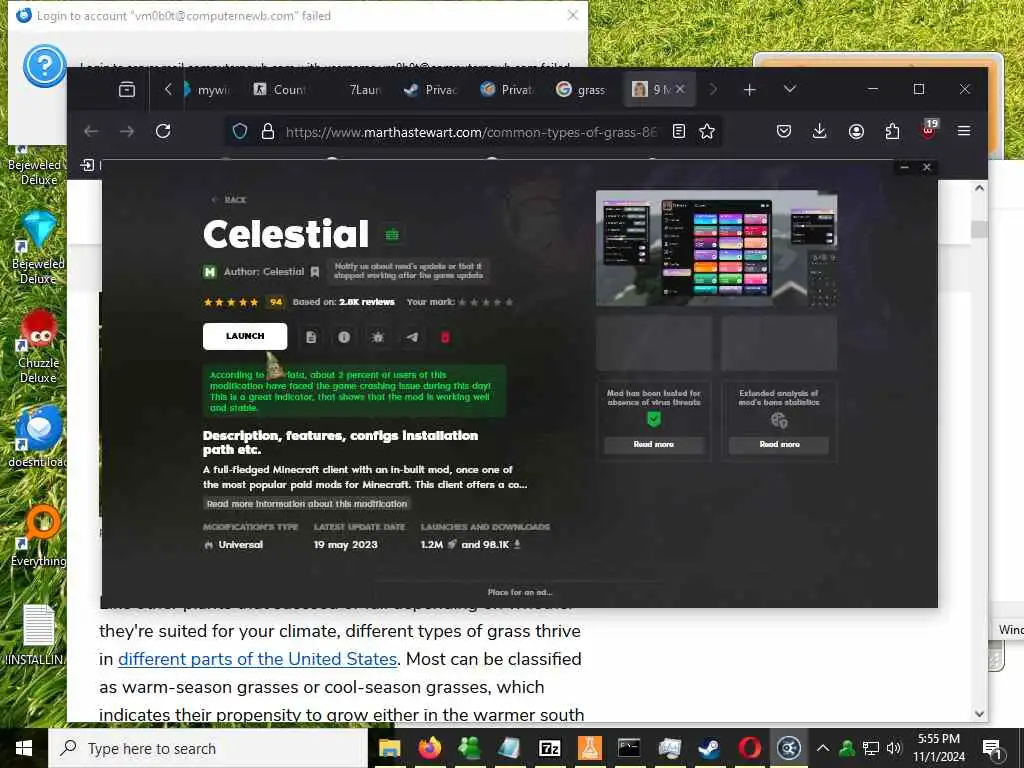Click the uBlock icon with 19 badge

(928, 130)
